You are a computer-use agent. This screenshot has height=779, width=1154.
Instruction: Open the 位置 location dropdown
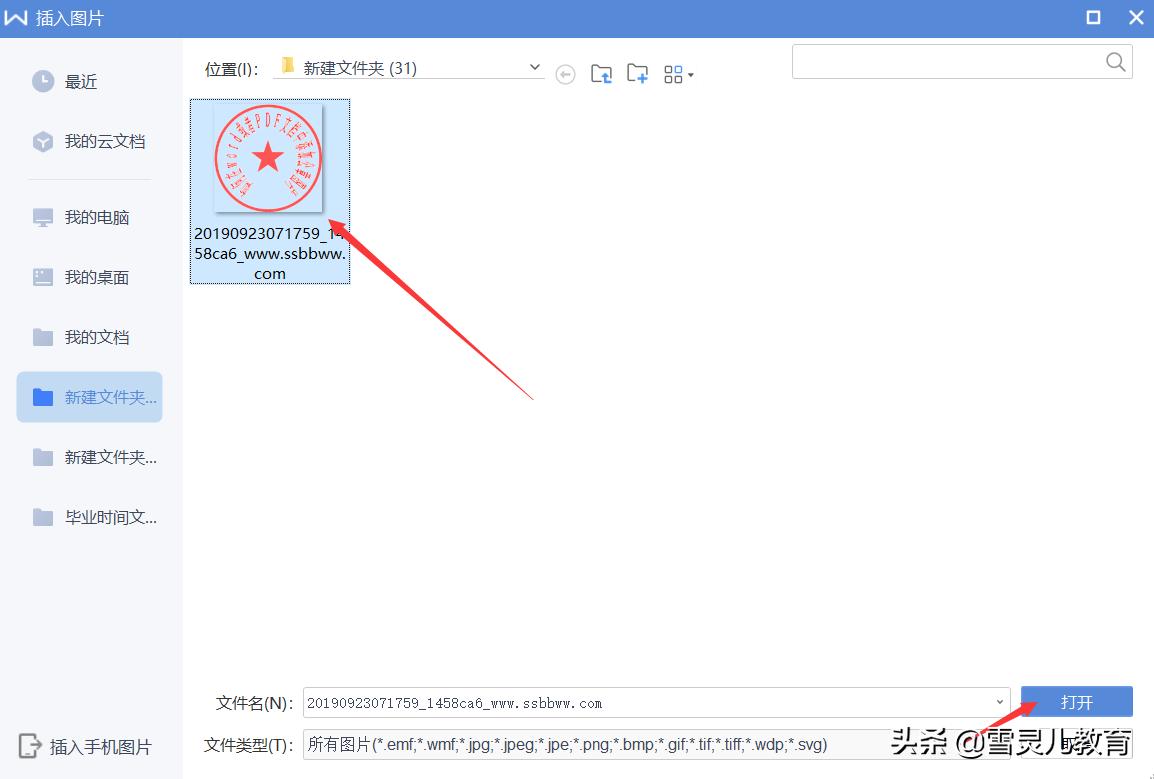[535, 66]
